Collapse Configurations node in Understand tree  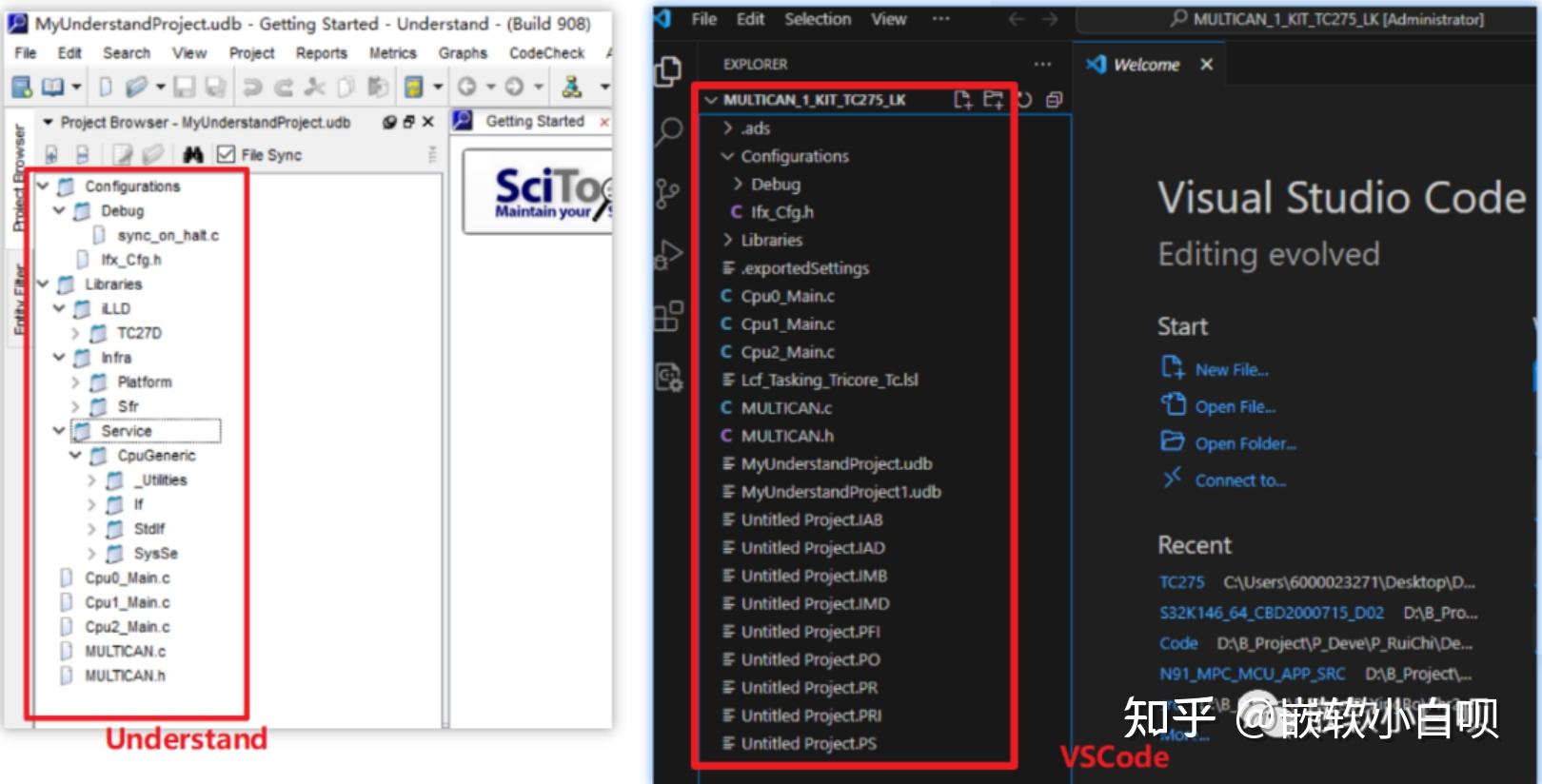tap(43, 186)
